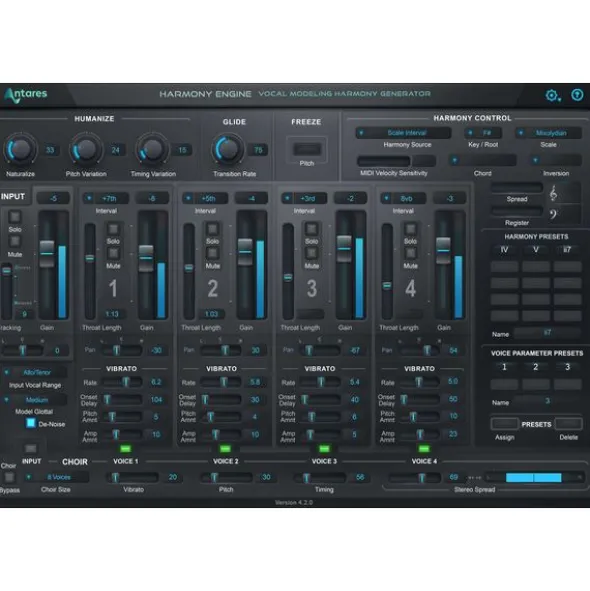The height and width of the screenshot is (591, 590).
Task: Select harmony preset IV
Action: pos(504,250)
